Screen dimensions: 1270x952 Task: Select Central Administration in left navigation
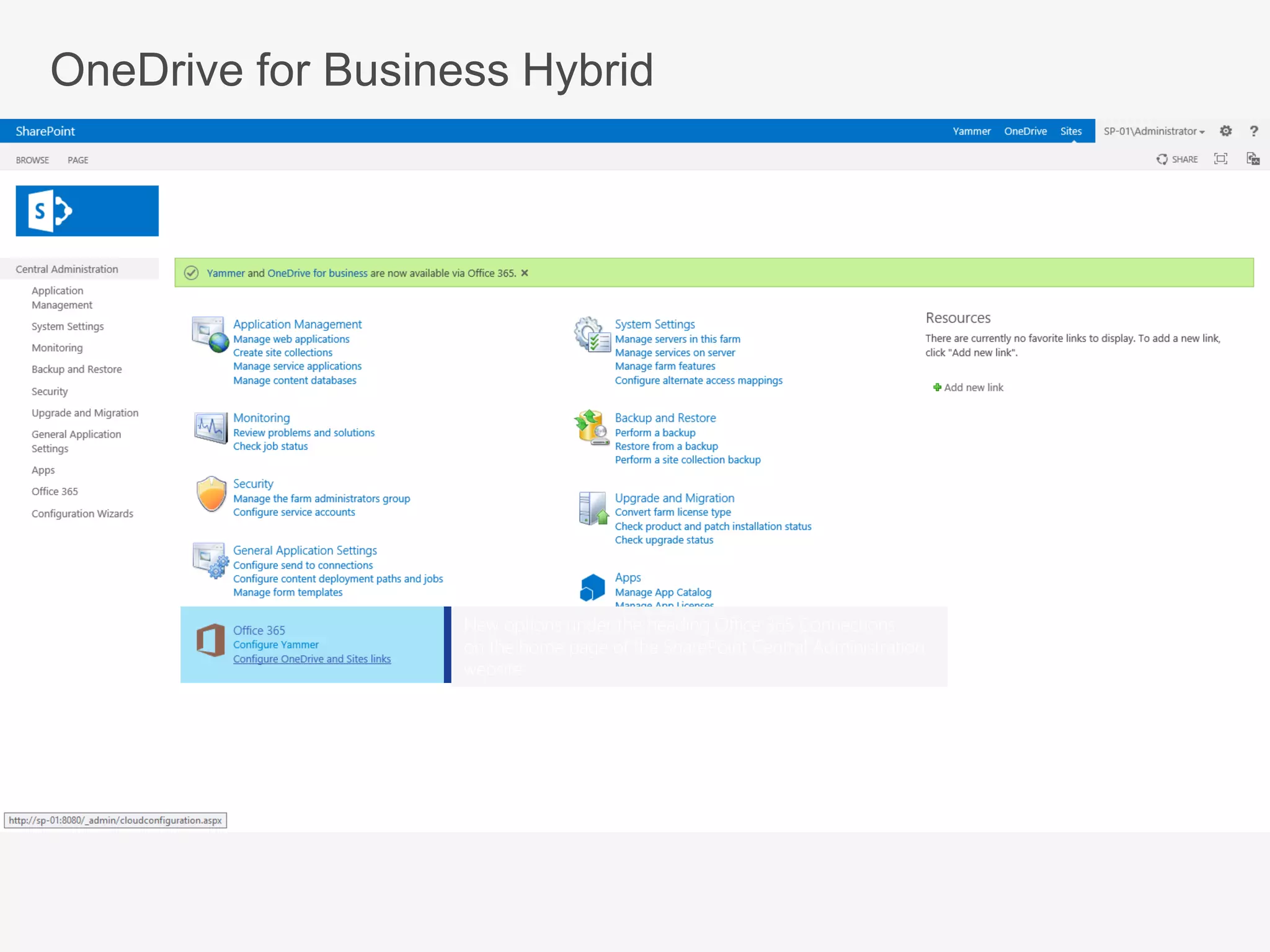tap(67, 269)
